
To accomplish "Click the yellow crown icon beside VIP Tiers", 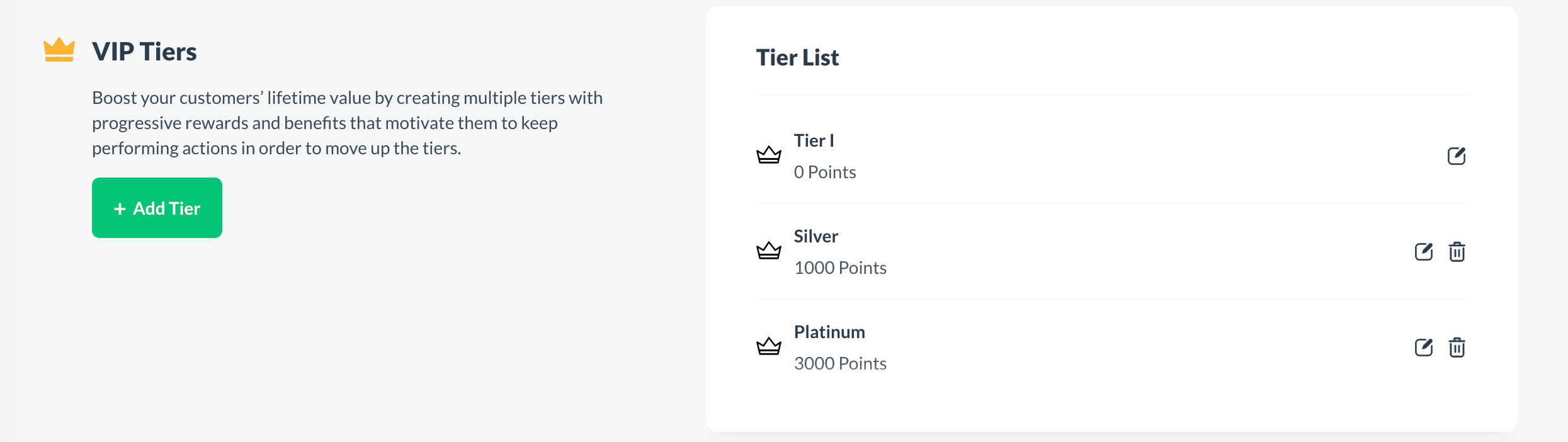I will pyautogui.click(x=59, y=50).
